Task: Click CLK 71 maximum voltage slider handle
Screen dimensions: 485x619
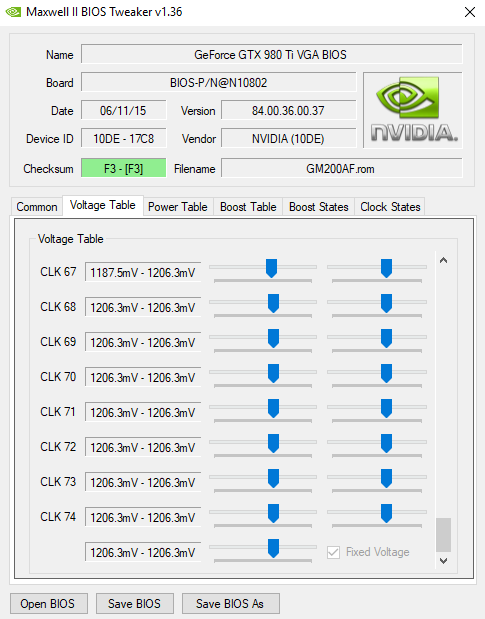Action: coord(386,408)
